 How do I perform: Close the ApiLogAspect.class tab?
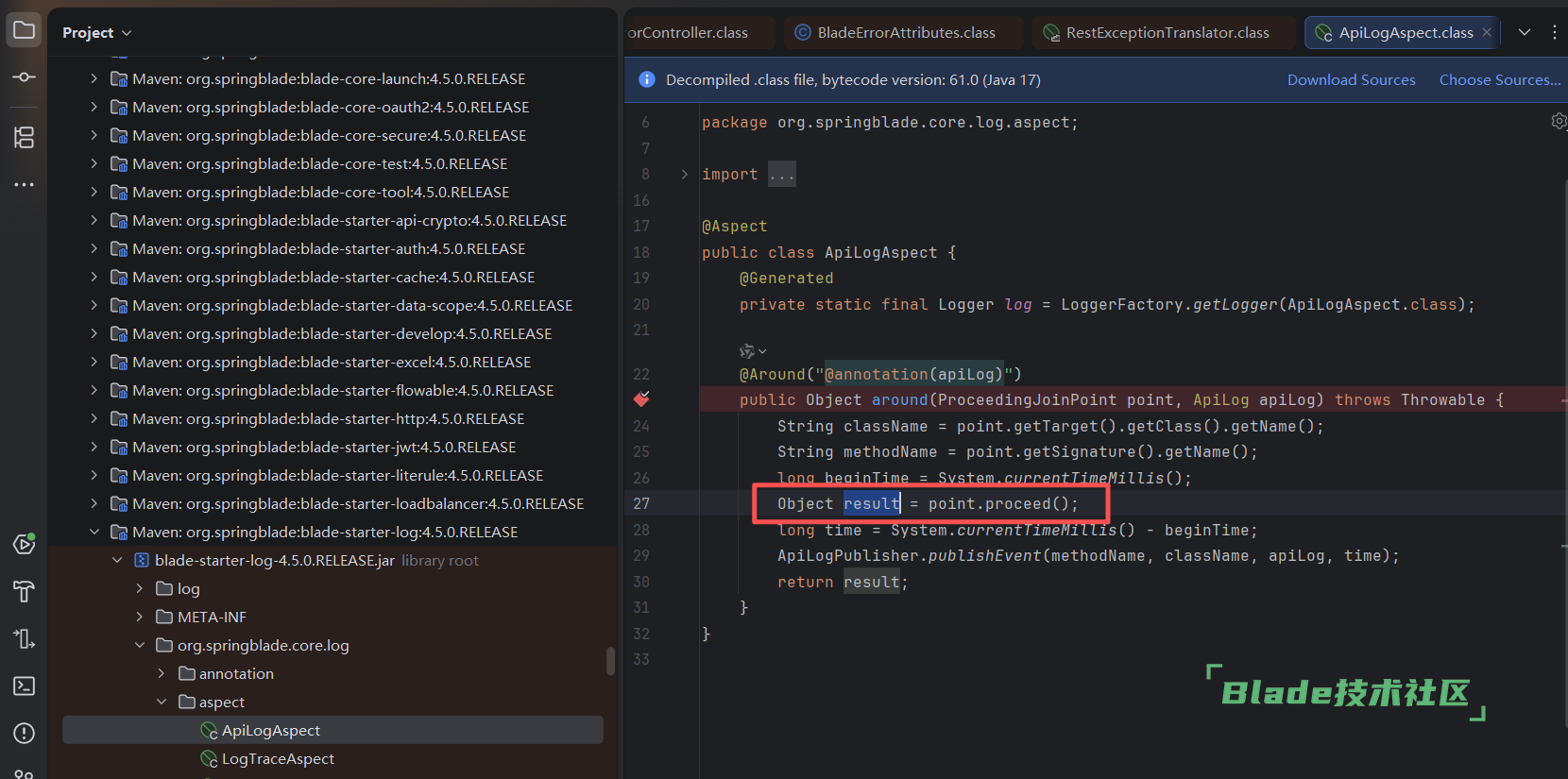click(x=1487, y=32)
